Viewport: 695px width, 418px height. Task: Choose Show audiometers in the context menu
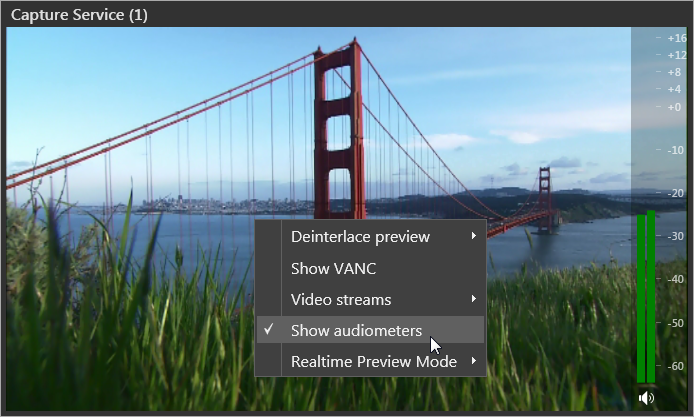coord(371,330)
